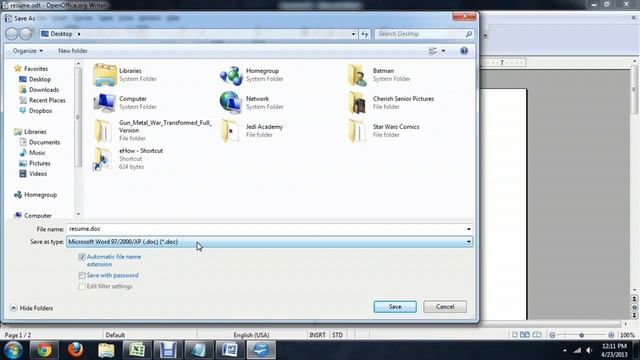Launch Firefox from the taskbar
This screenshot has height=360, width=640.
click(75, 350)
